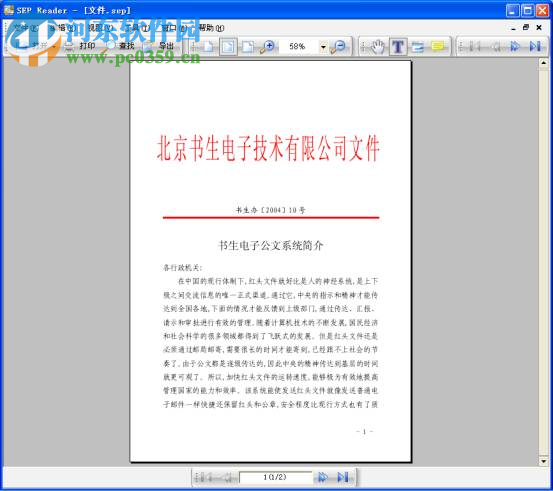Click the page number -1- in footer
The height and width of the screenshot is (491, 553).
click(x=365, y=431)
